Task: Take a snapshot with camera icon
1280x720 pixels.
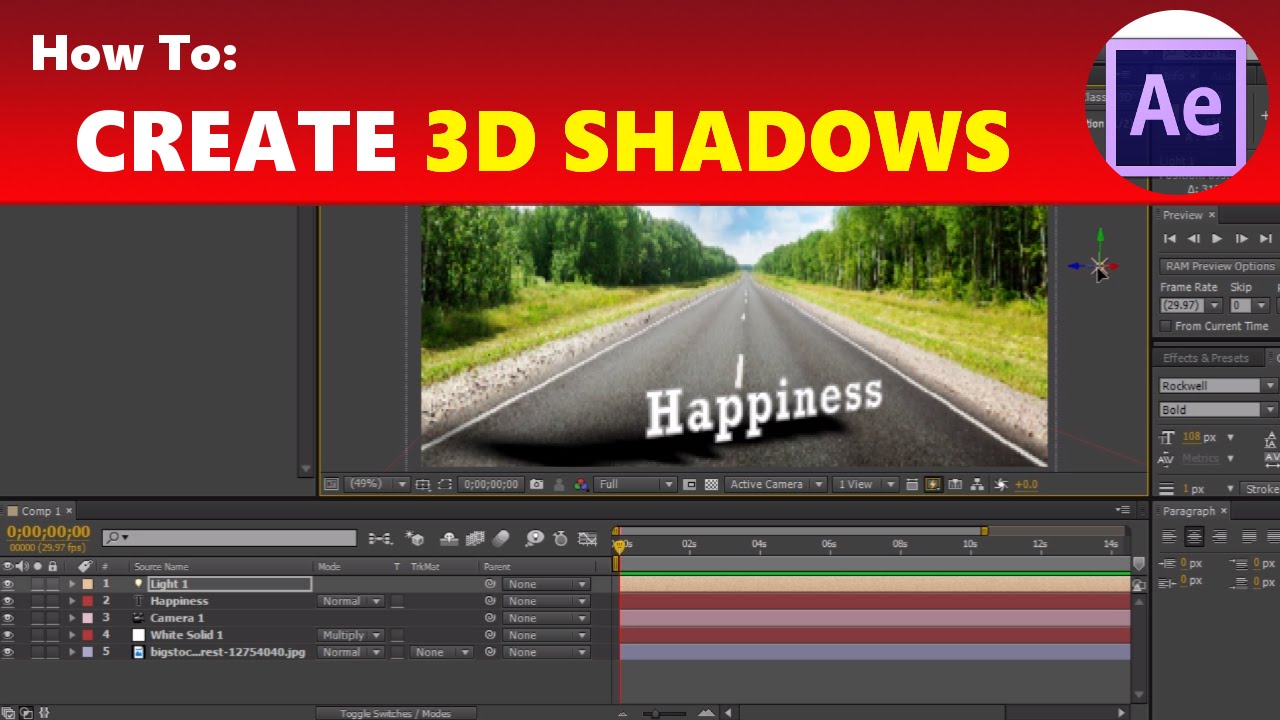Action: [x=537, y=484]
